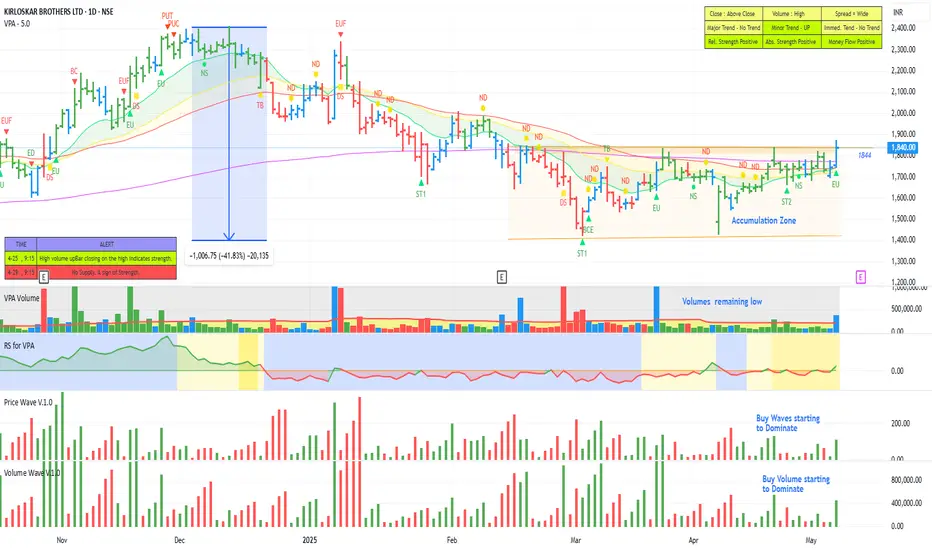Click the 'High volume upBar closing' alert message

point(107,259)
